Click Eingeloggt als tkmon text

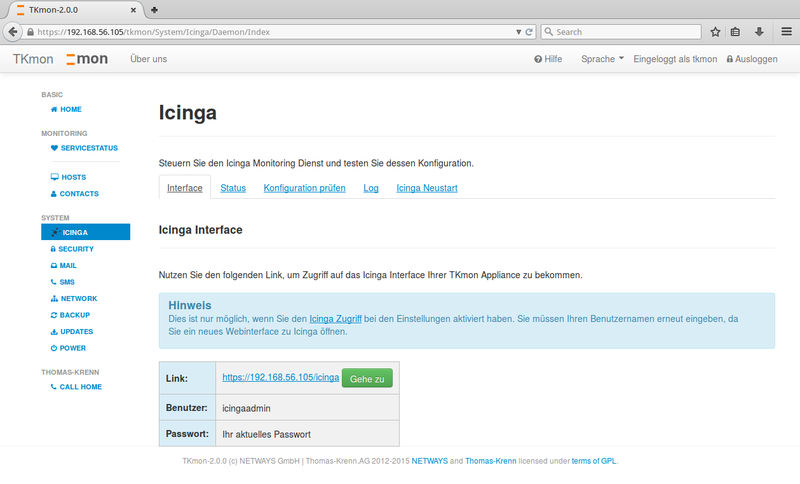[675, 59]
